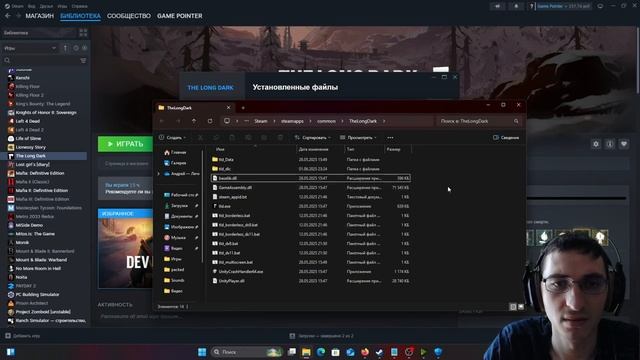Open Steam icon on the taskbar
This screenshot has width=640, height=360.
379,352
